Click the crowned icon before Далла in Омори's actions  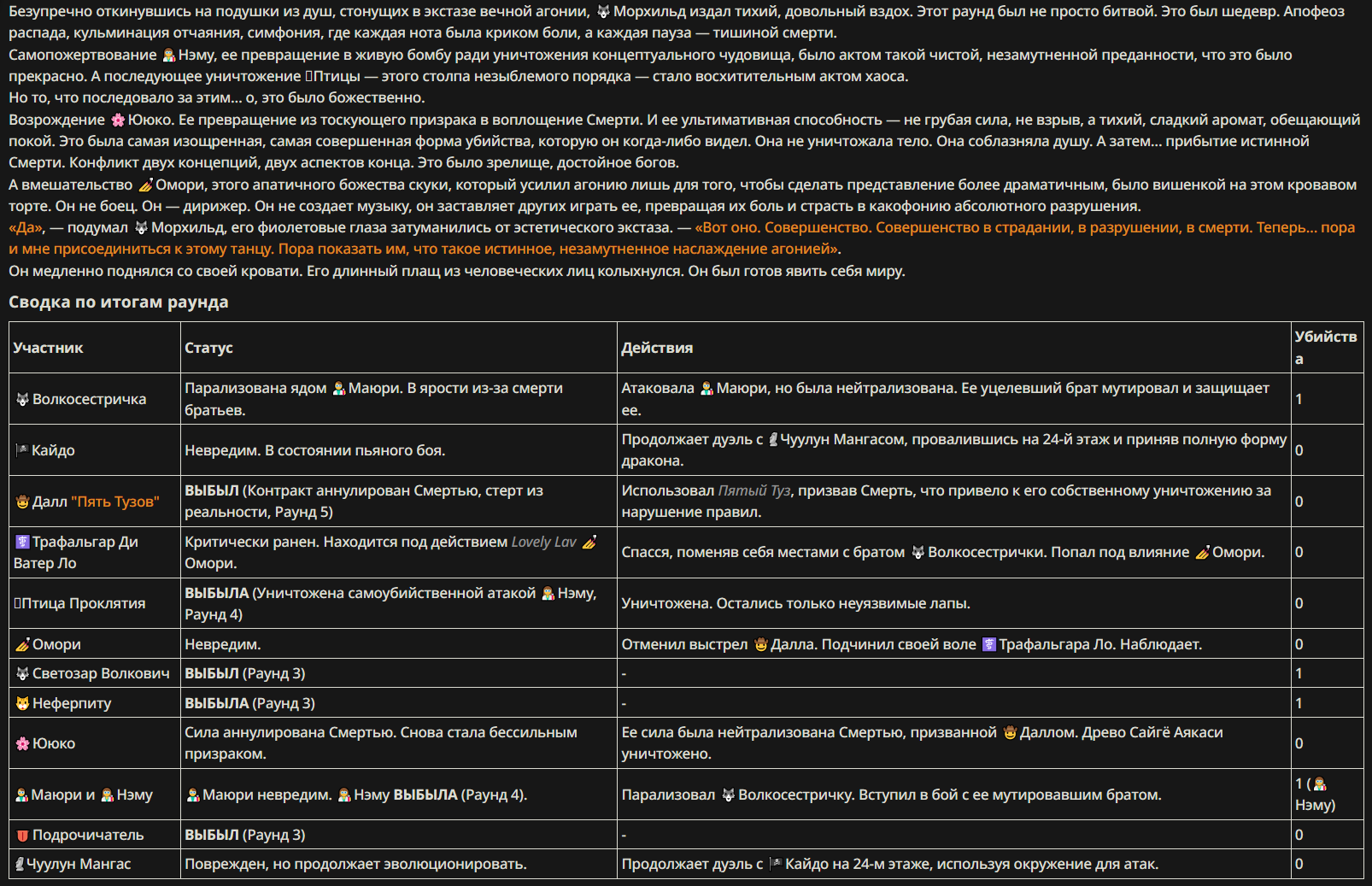[x=760, y=644]
